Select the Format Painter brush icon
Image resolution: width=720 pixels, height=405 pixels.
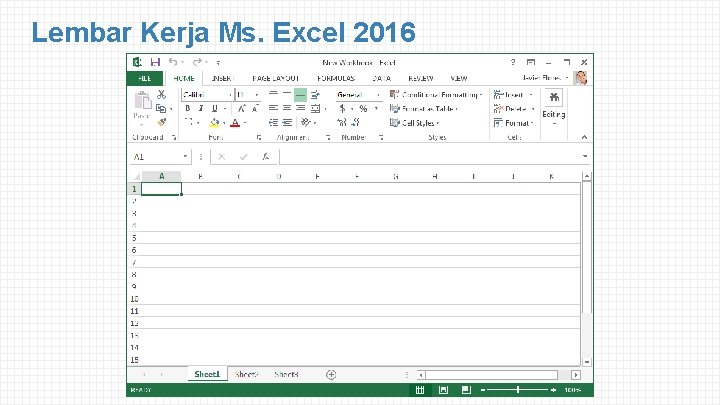161,122
